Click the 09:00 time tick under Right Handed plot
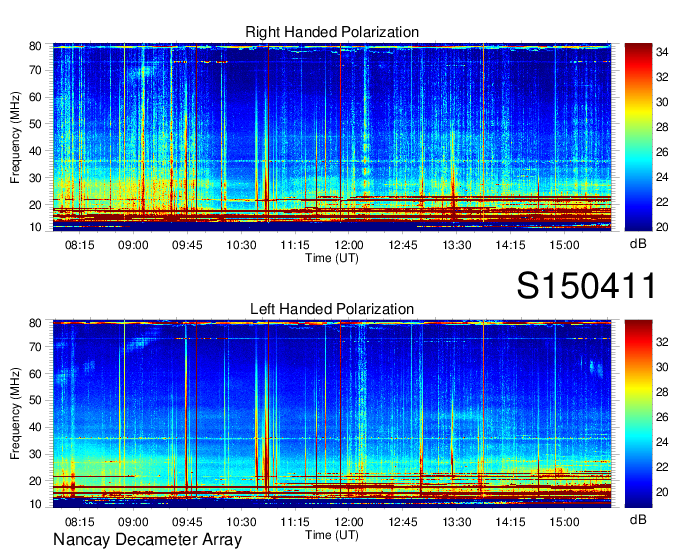Viewport: 680px width, 552px height. pyautogui.click(x=133, y=245)
